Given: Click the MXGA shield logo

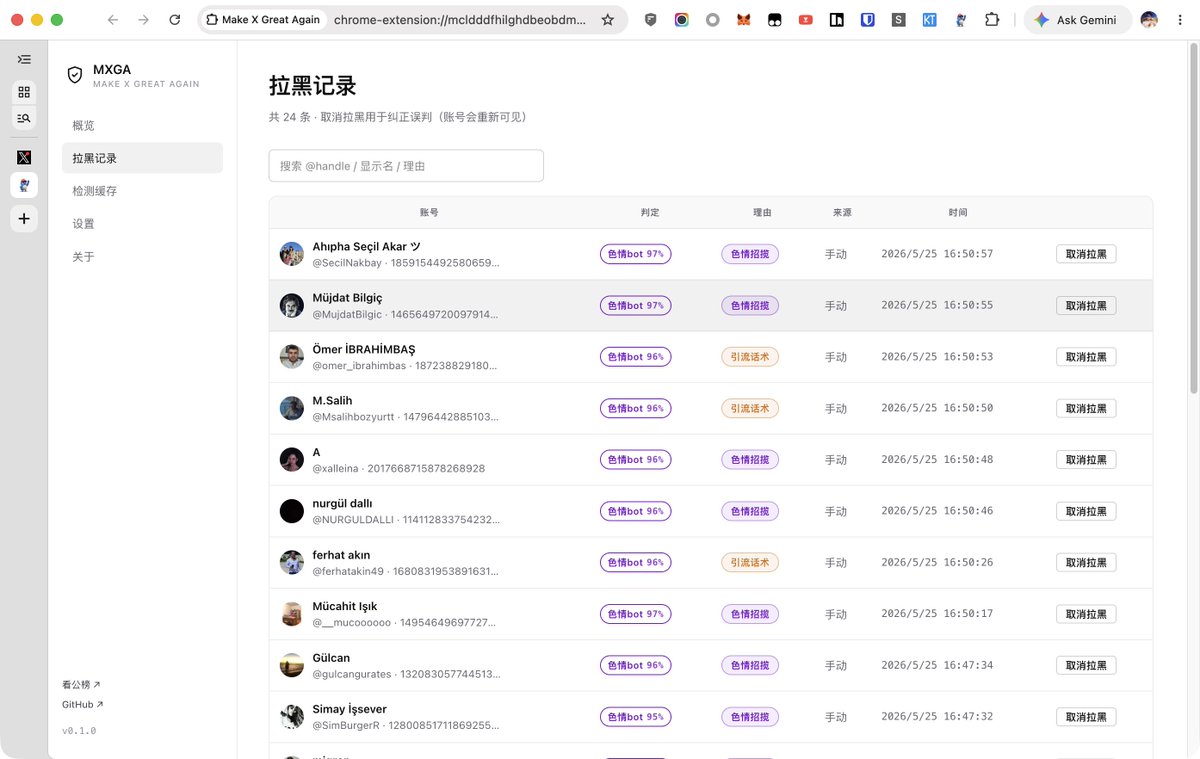Looking at the screenshot, I should pos(74,75).
